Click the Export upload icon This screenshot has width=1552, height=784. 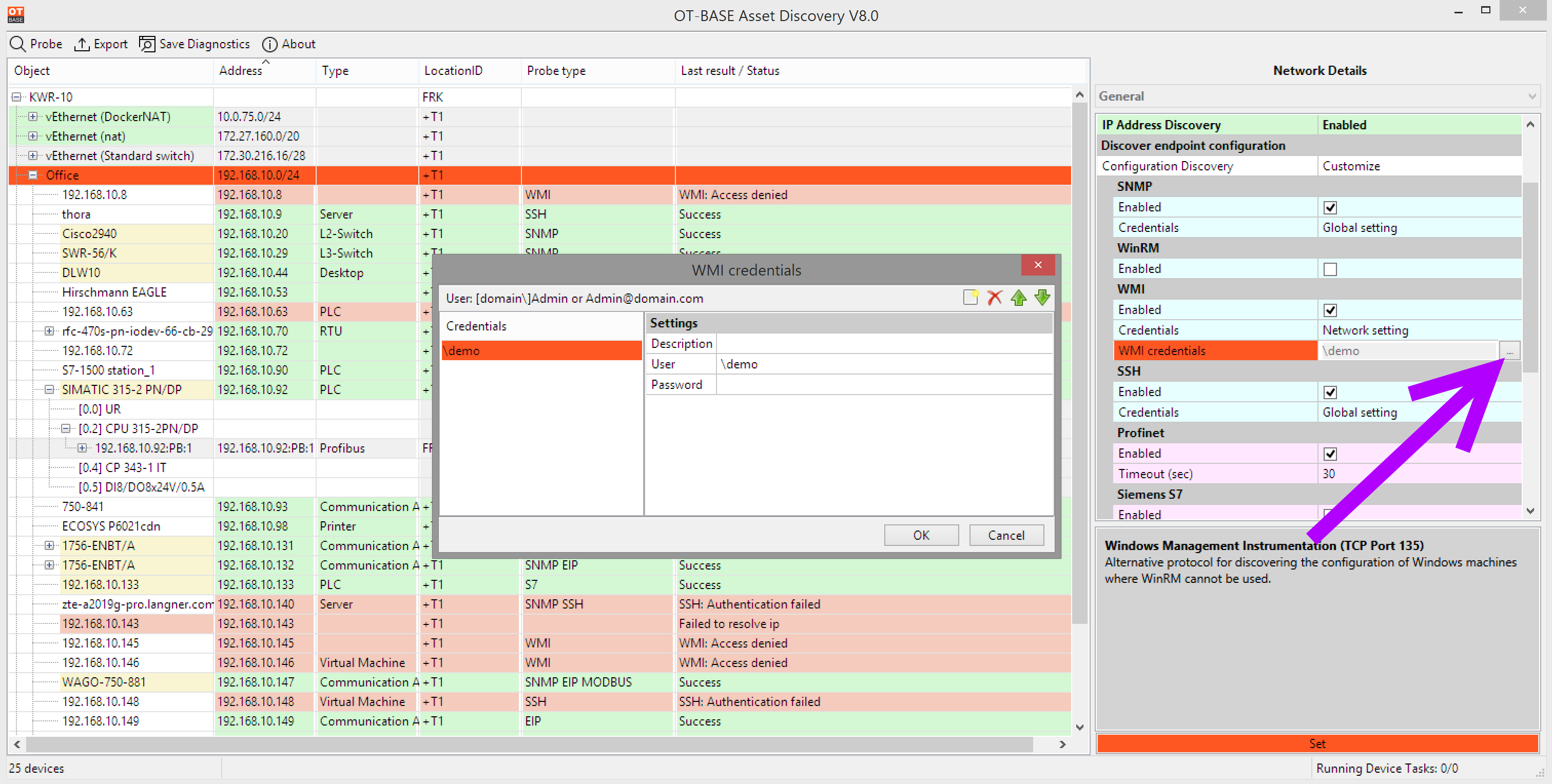(x=81, y=44)
